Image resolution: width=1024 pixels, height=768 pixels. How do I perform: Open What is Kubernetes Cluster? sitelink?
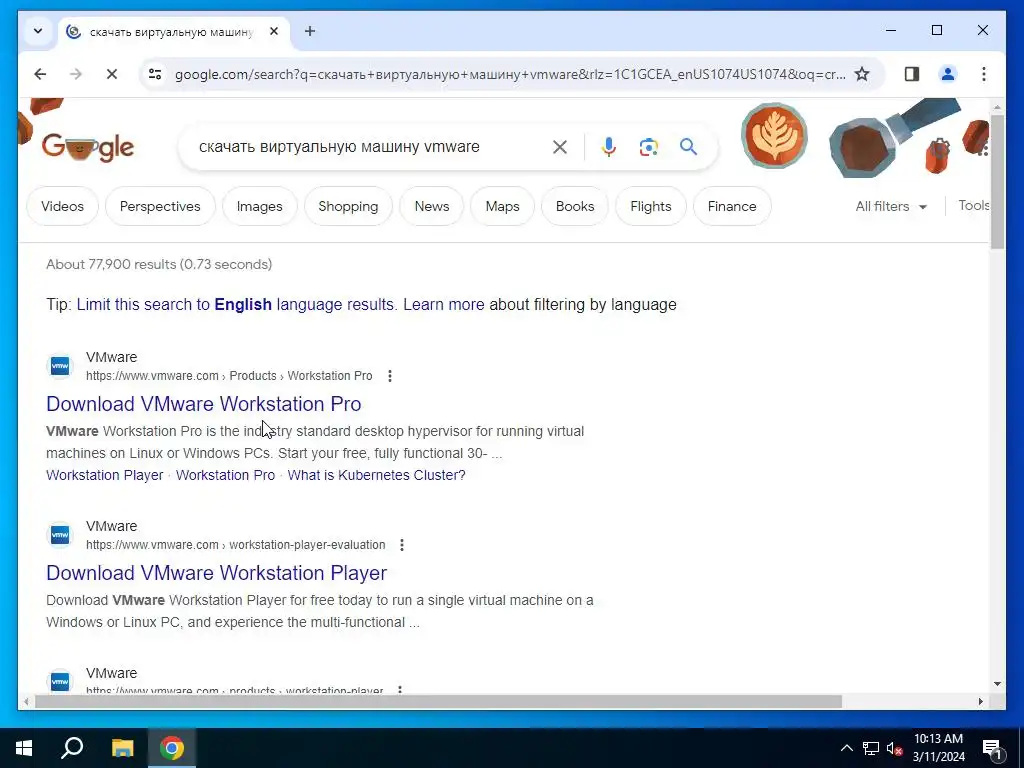click(x=376, y=475)
